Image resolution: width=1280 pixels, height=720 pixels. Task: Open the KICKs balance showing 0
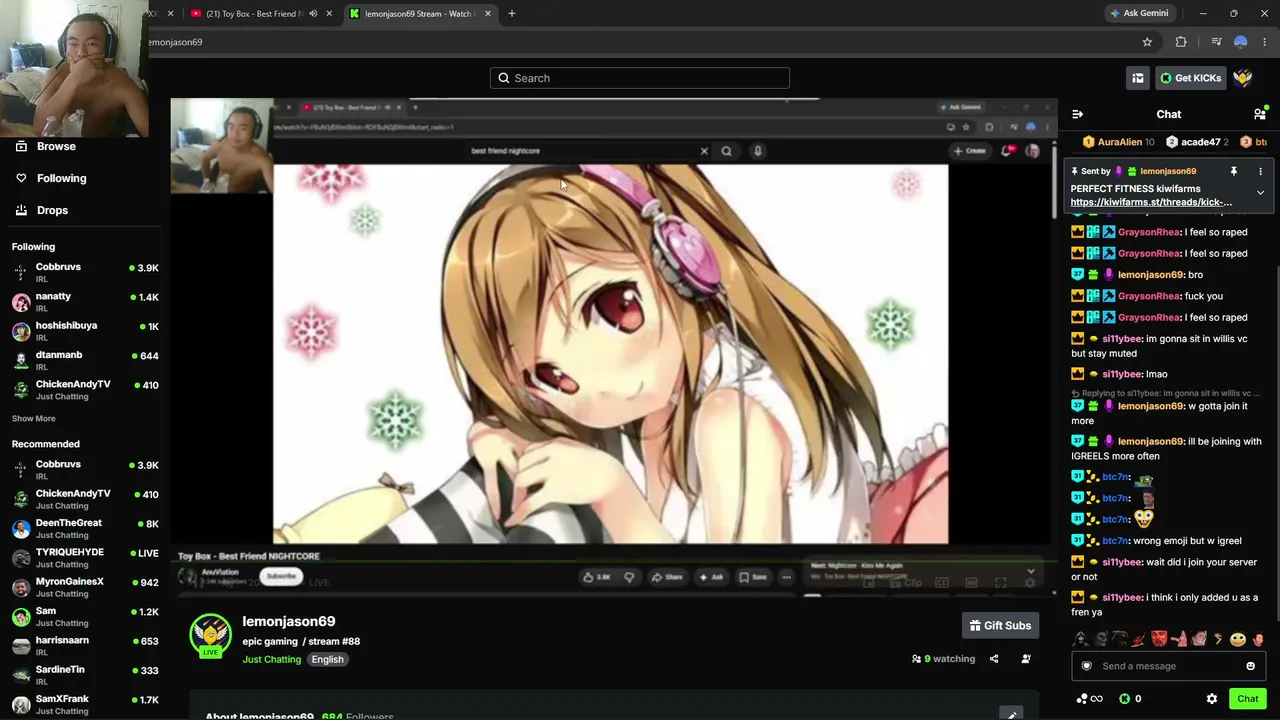pyautogui.click(x=1130, y=699)
